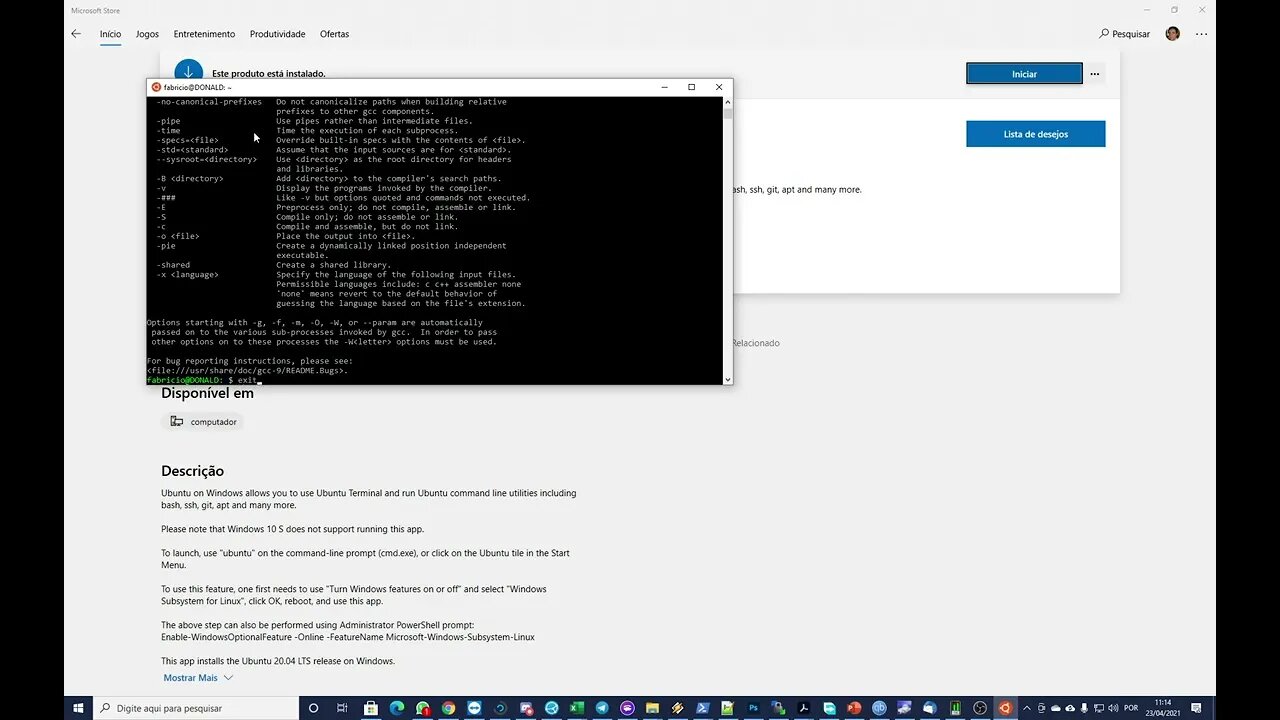Switch the POR input language indicator
1280x720 pixels.
click(x=1131, y=708)
